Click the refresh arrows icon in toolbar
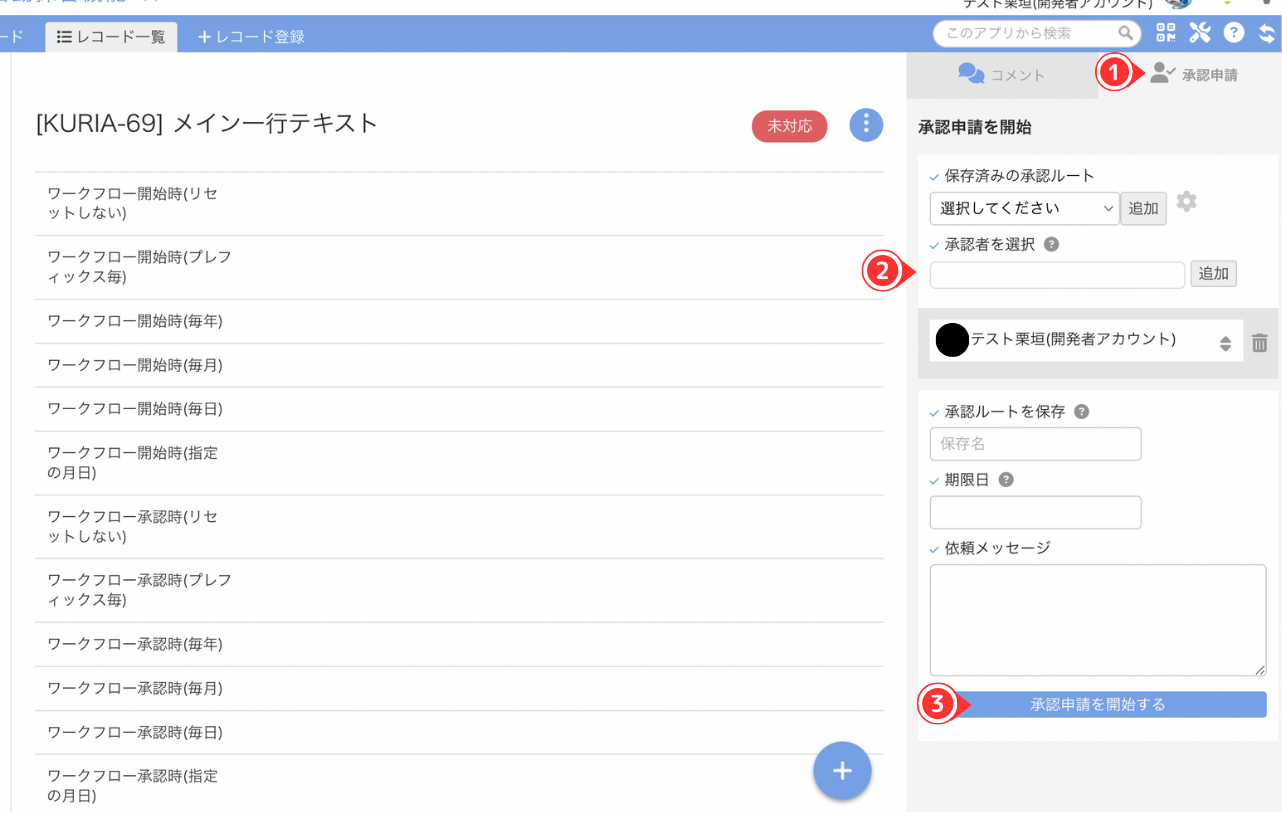The image size is (1282, 813). (x=1267, y=32)
